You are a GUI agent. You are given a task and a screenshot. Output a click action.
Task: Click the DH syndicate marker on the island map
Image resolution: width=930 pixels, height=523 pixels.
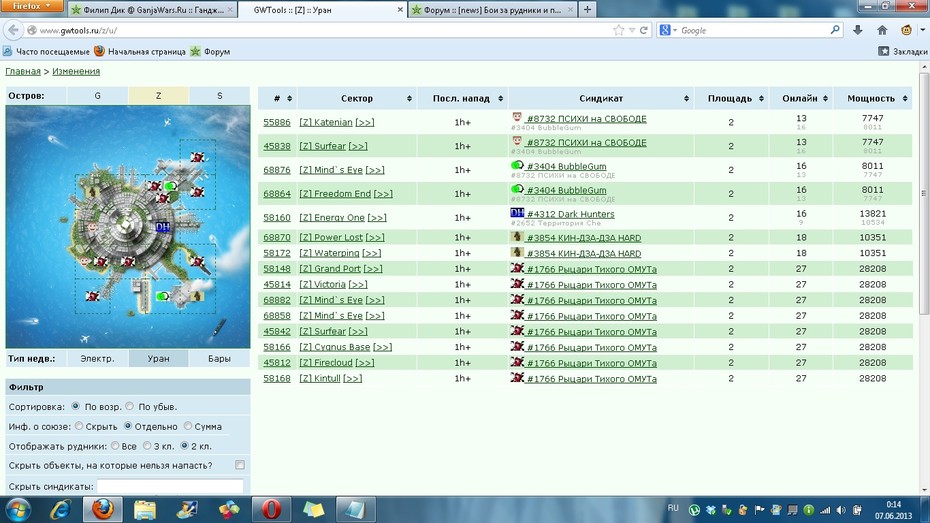(x=163, y=227)
